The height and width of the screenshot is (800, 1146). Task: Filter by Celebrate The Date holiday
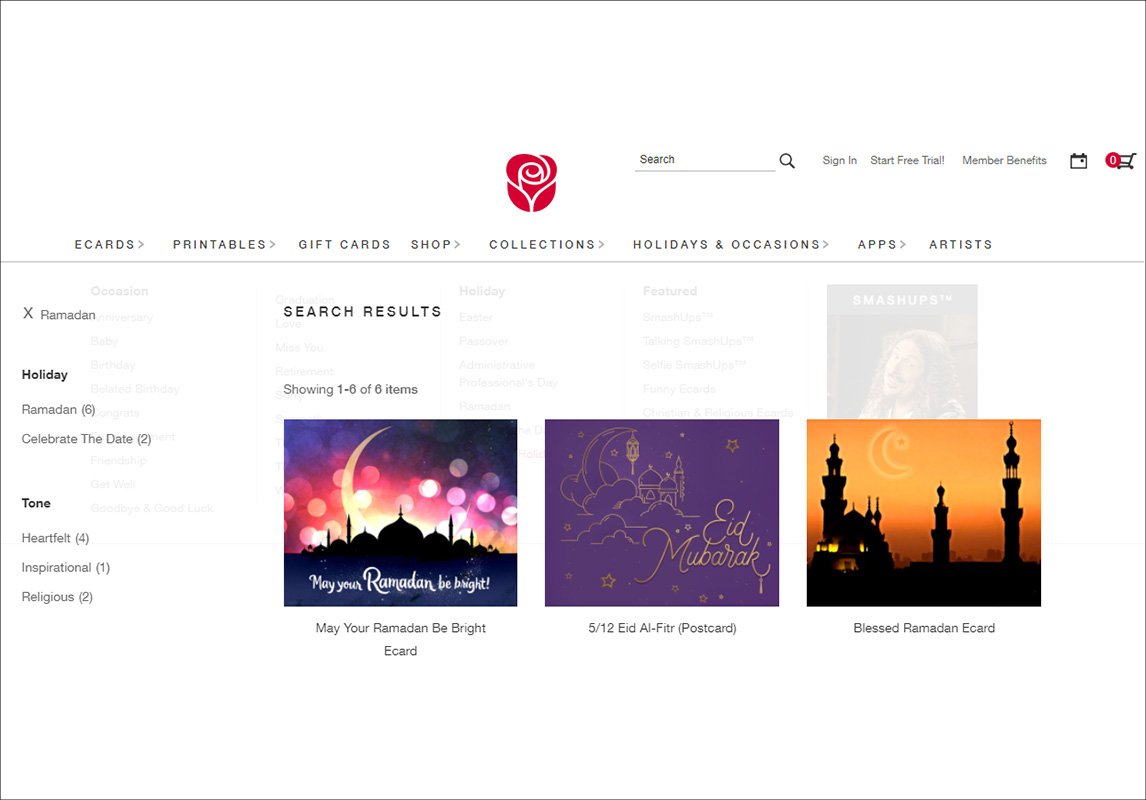86,439
